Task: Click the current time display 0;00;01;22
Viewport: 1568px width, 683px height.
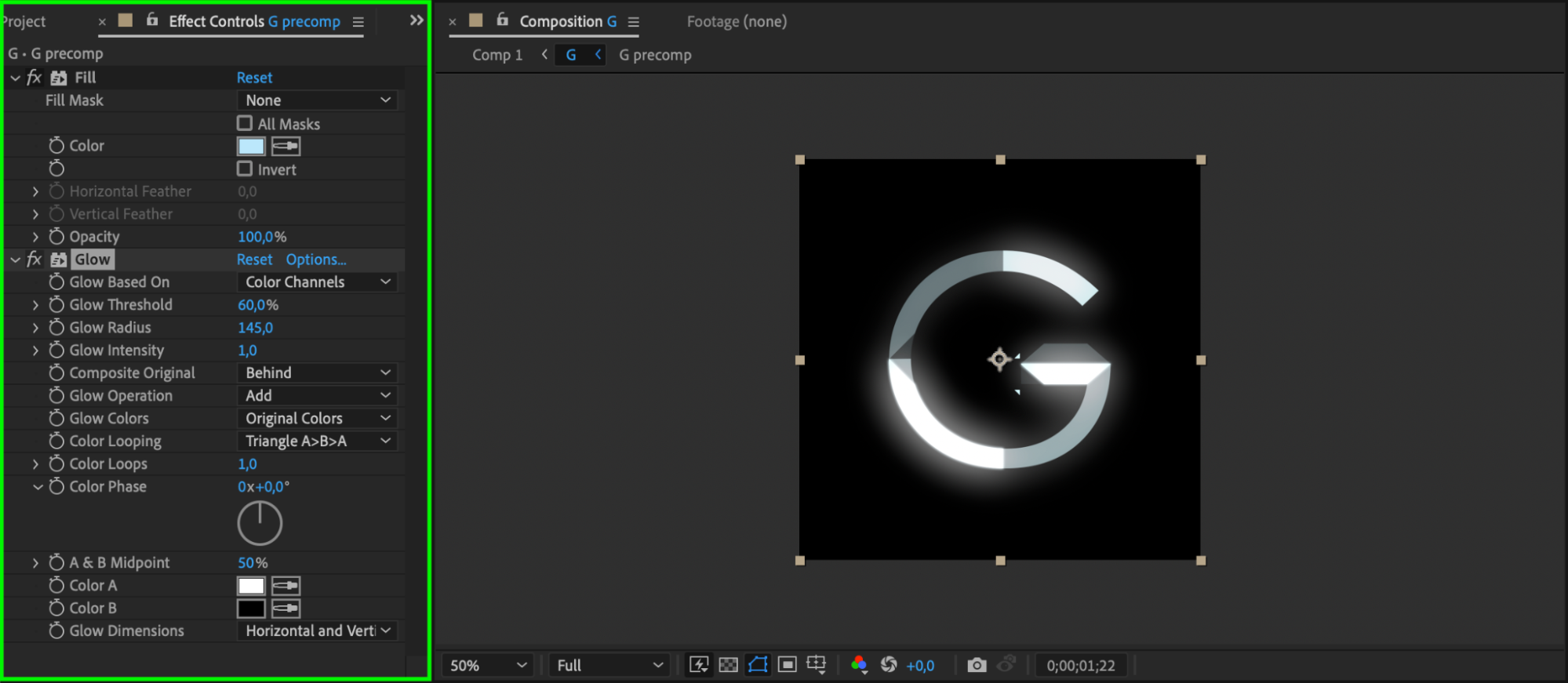Action: pos(1080,666)
